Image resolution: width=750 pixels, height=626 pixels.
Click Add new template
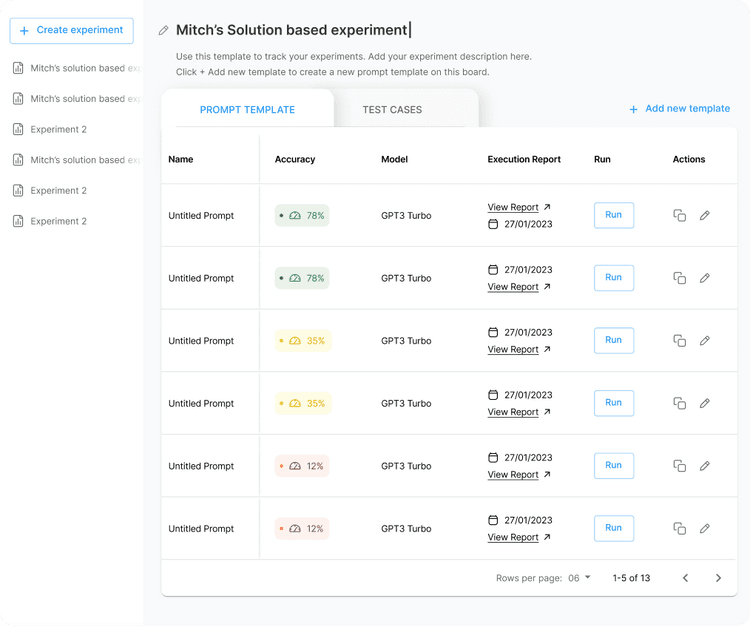[679, 109]
